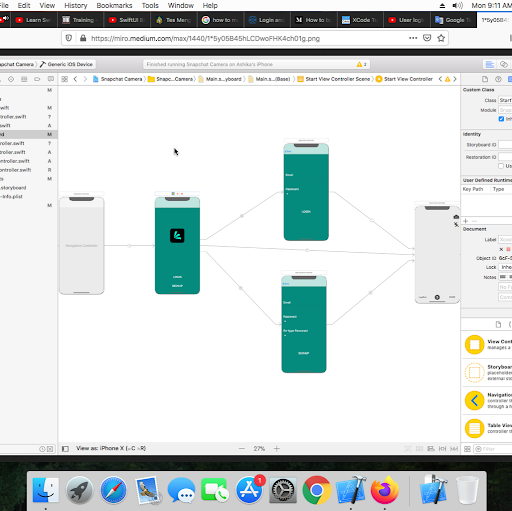512x511 pixels.
Task: Add a runtime attribute with plus button
Action: (466, 221)
